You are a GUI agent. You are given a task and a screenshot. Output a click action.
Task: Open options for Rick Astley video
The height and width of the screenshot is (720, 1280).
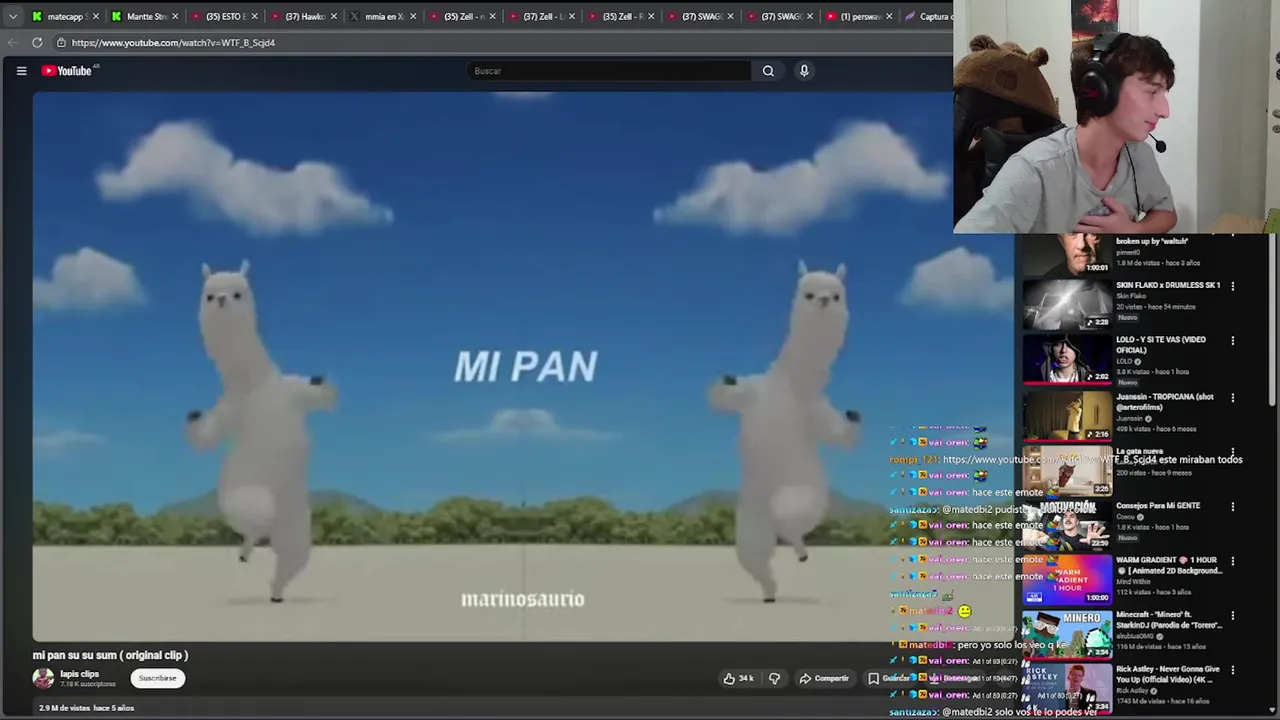coord(1232,671)
